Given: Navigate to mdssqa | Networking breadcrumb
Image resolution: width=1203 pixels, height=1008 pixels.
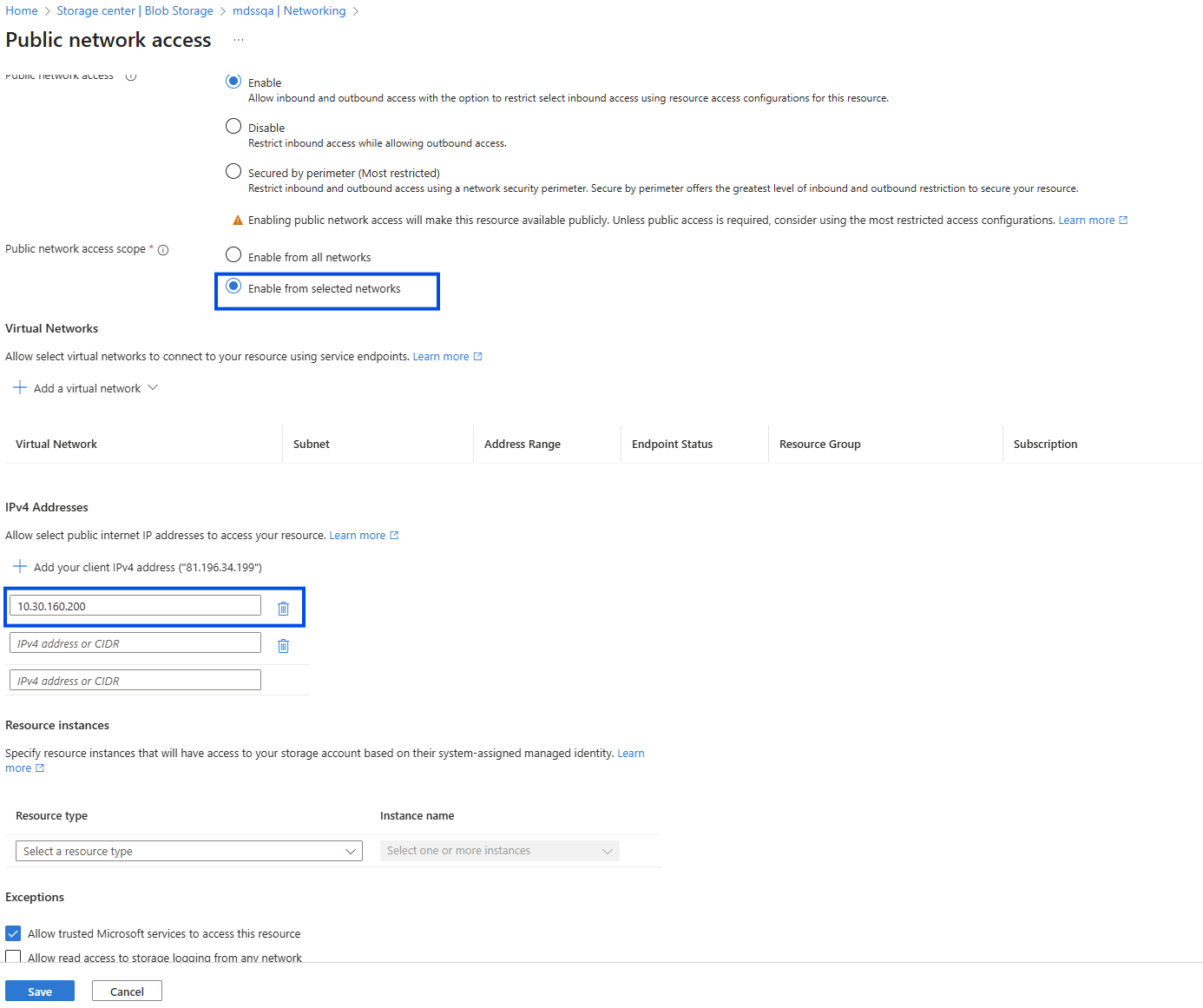Looking at the screenshot, I should pyautogui.click(x=289, y=11).
